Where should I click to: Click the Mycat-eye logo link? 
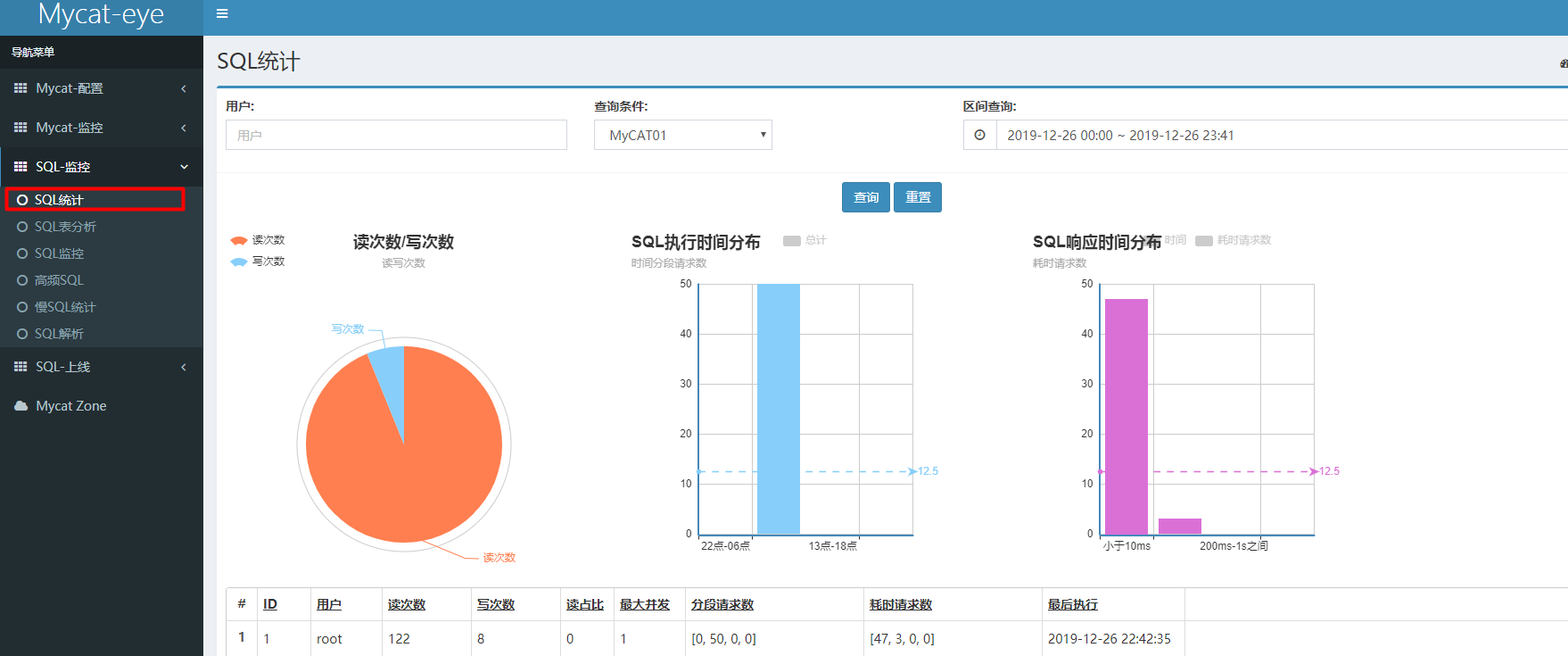pyautogui.click(x=101, y=14)
